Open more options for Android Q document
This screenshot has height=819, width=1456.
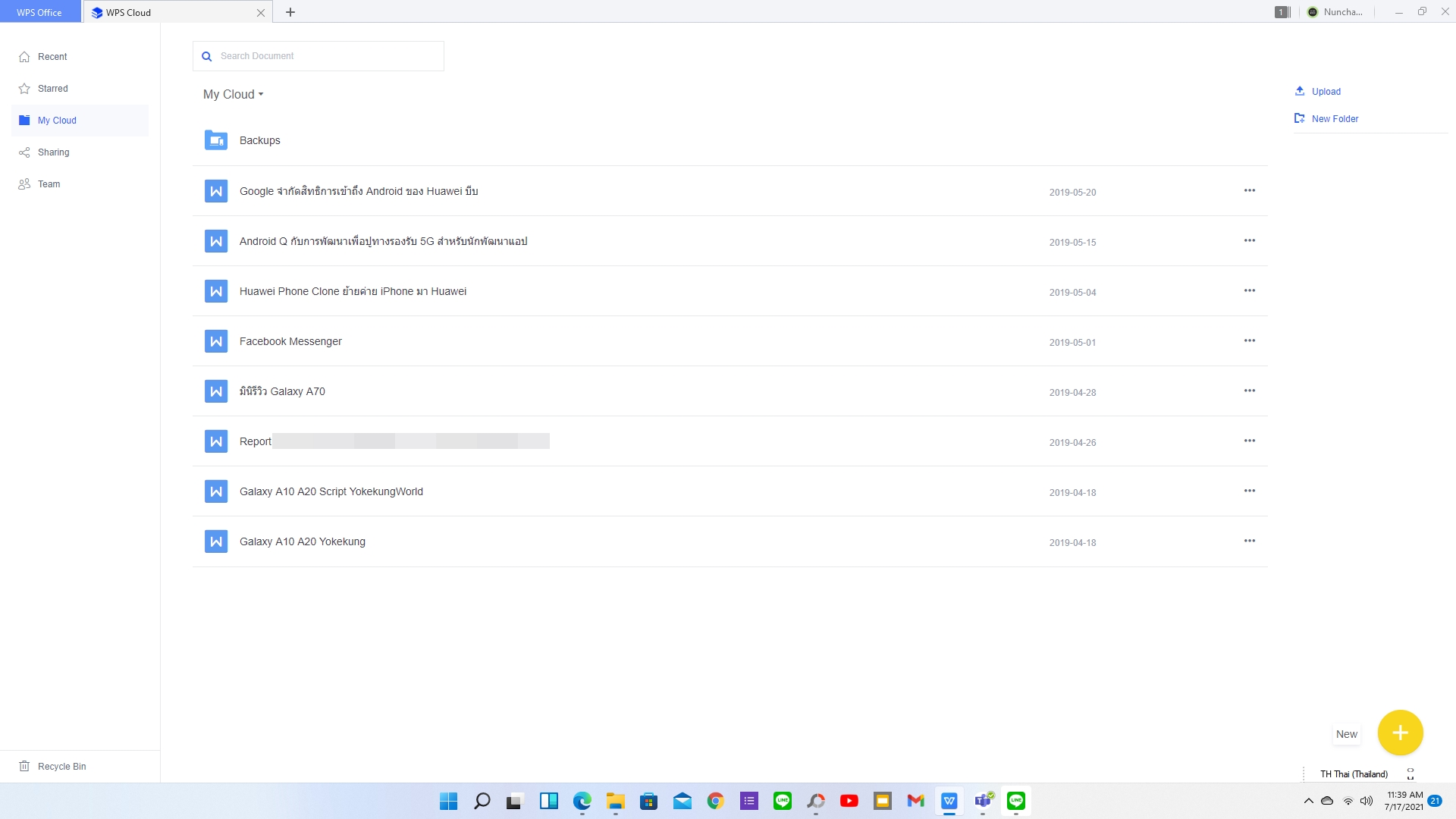1250,240
